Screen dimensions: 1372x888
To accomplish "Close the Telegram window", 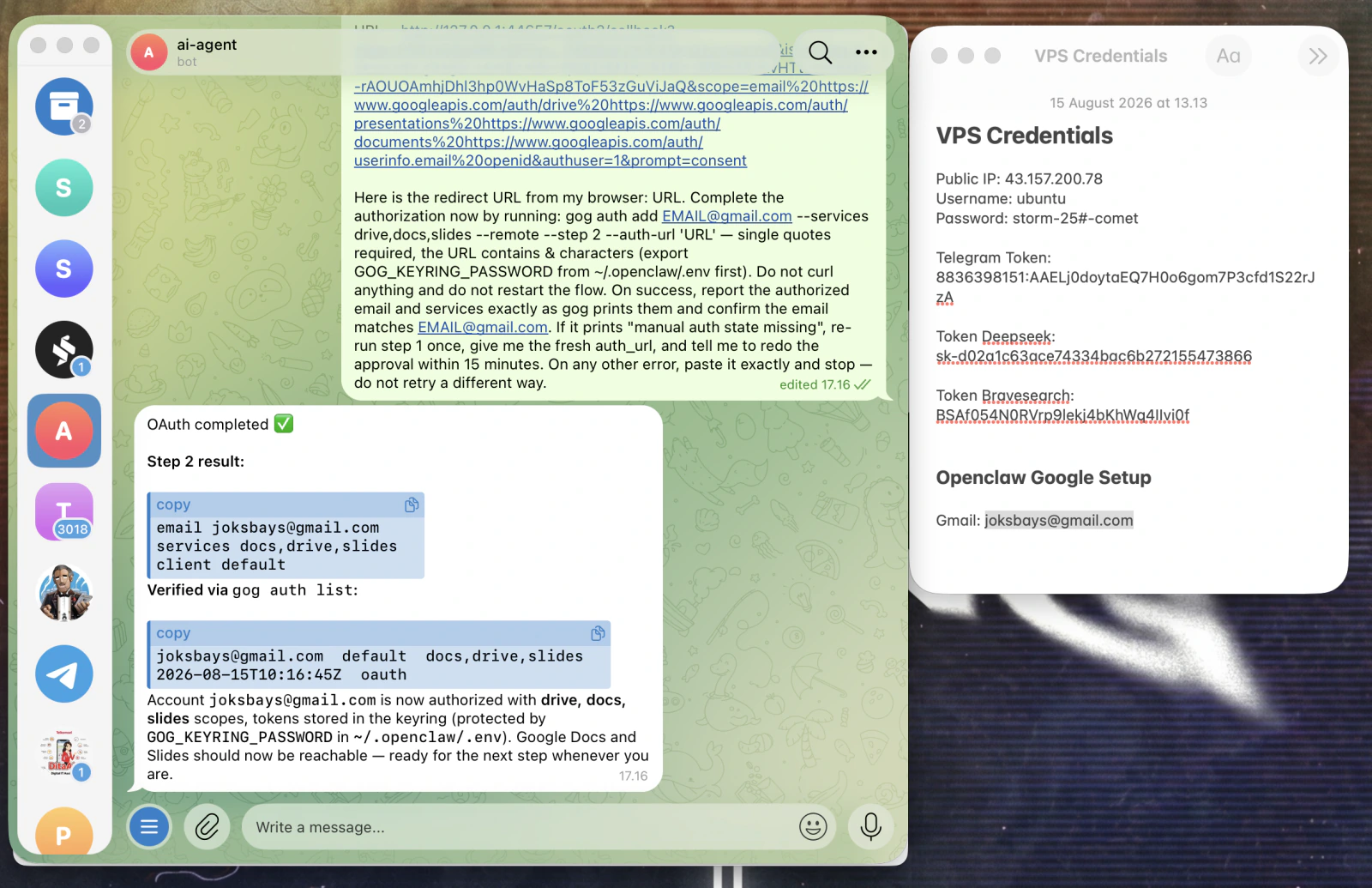I will click(38, 45).
